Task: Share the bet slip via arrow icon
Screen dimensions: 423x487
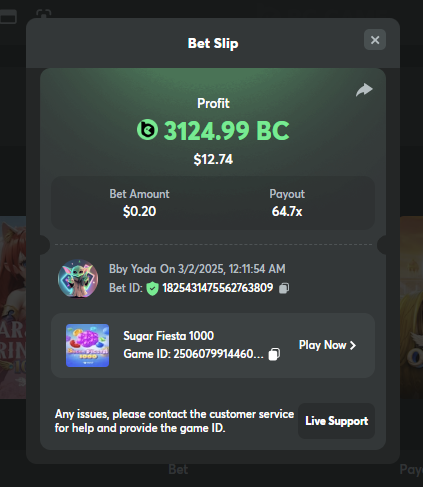Action: click(364, 90)
